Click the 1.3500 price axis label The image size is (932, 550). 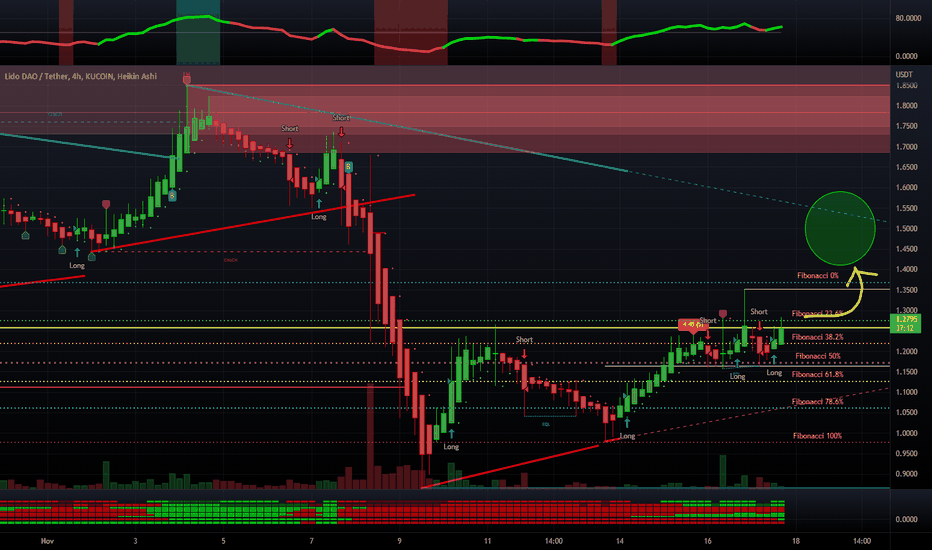906,290
